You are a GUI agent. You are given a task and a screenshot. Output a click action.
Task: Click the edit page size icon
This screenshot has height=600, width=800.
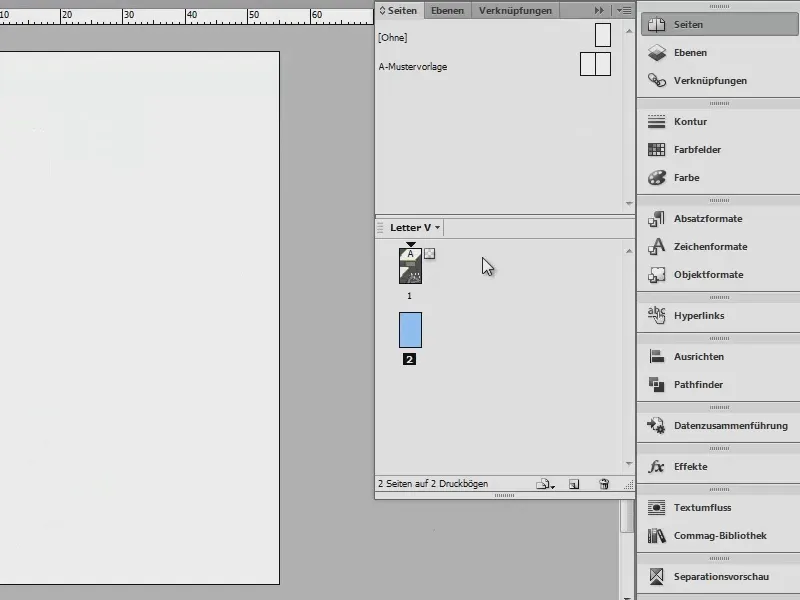pos(545,484)
